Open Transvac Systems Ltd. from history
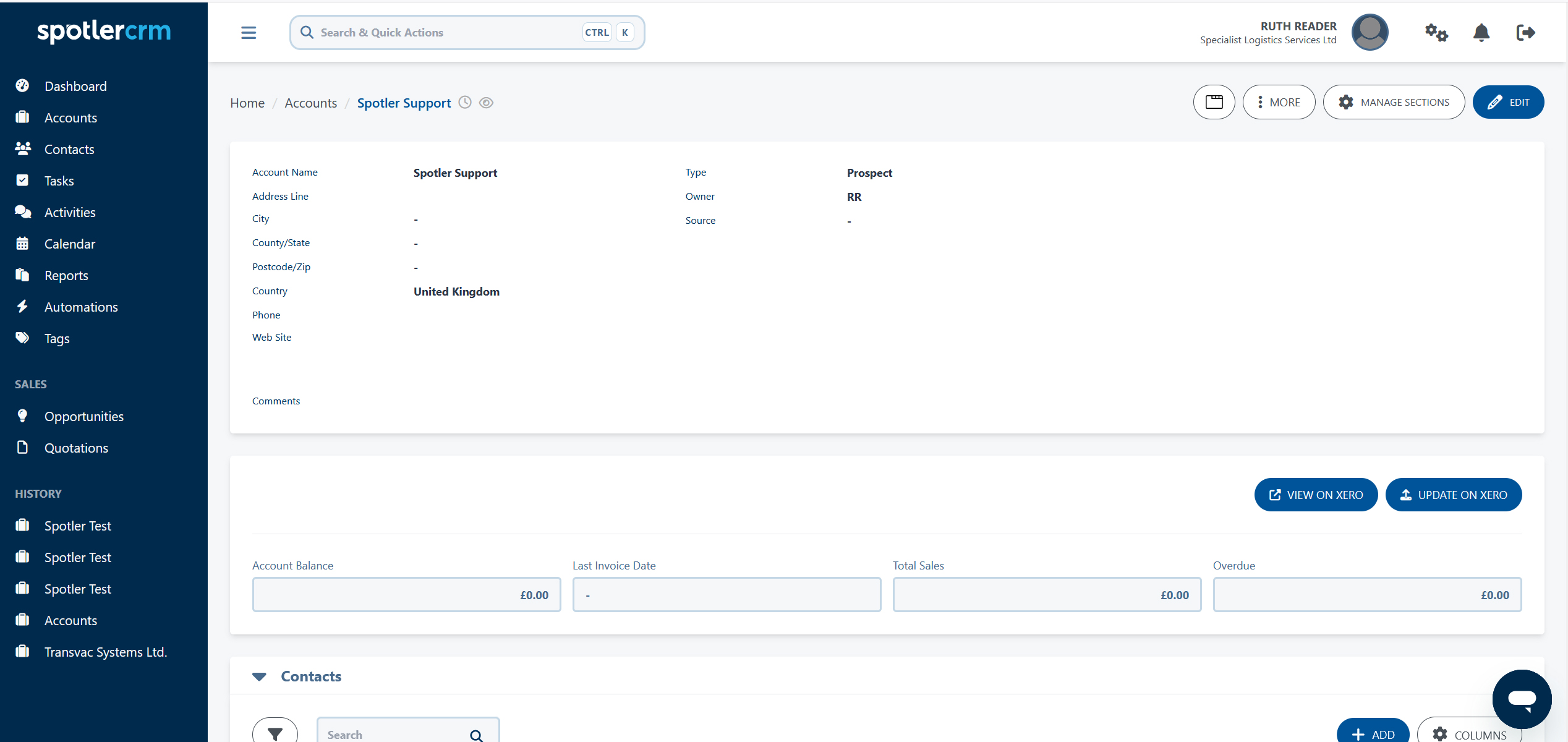Screen dimensions: 1568x742 (106, 652)
